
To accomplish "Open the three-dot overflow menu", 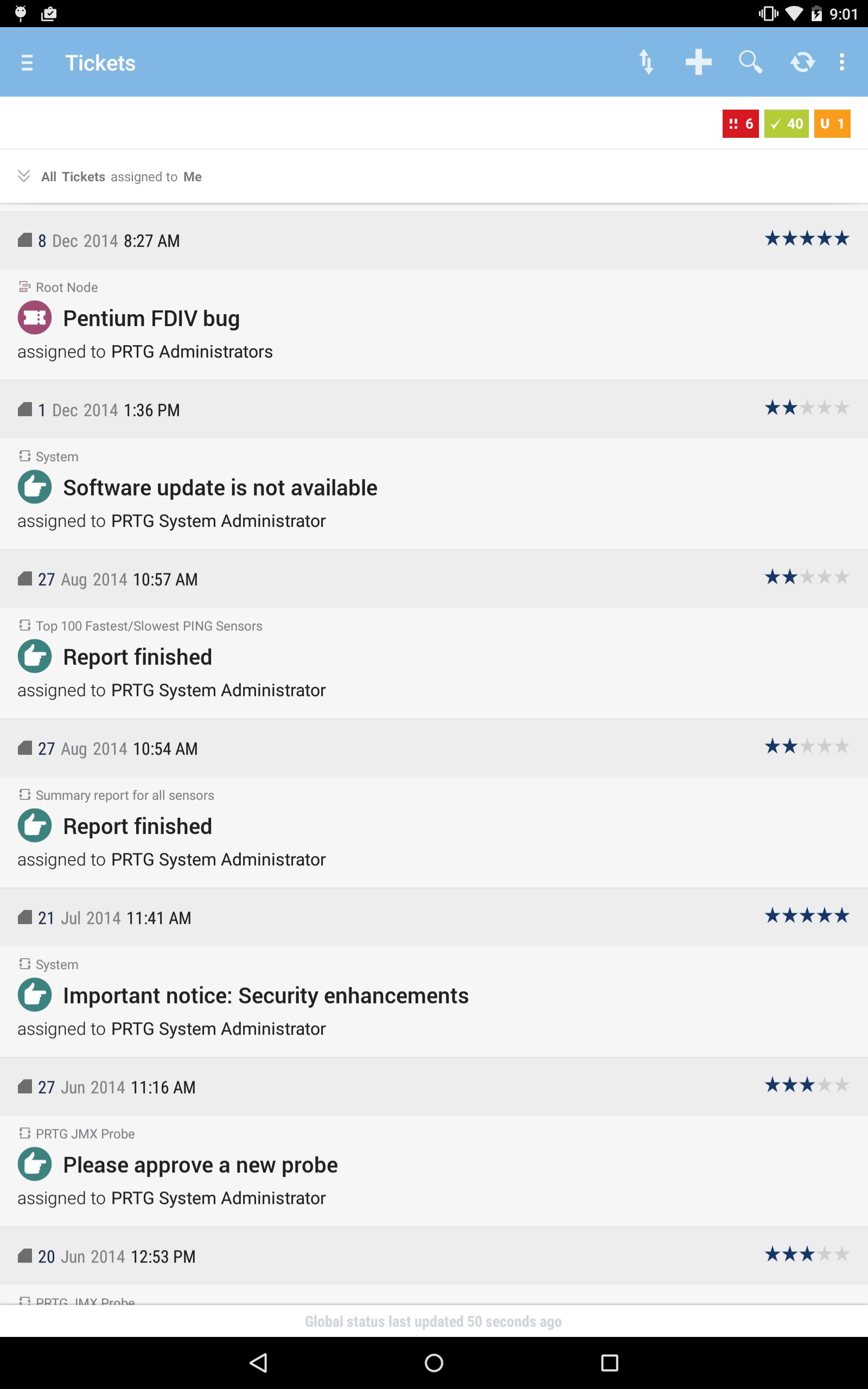I will click(x=841, y=62).
